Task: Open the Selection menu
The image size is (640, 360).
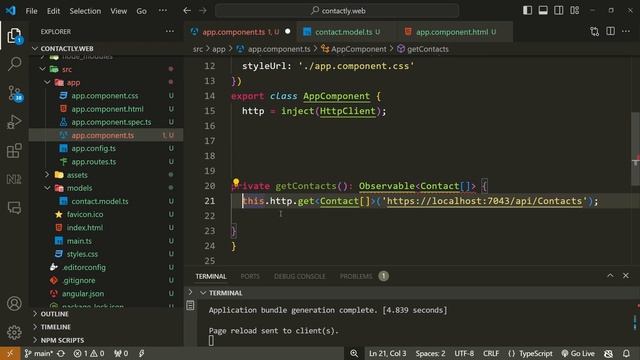Action: coord(85,11)
